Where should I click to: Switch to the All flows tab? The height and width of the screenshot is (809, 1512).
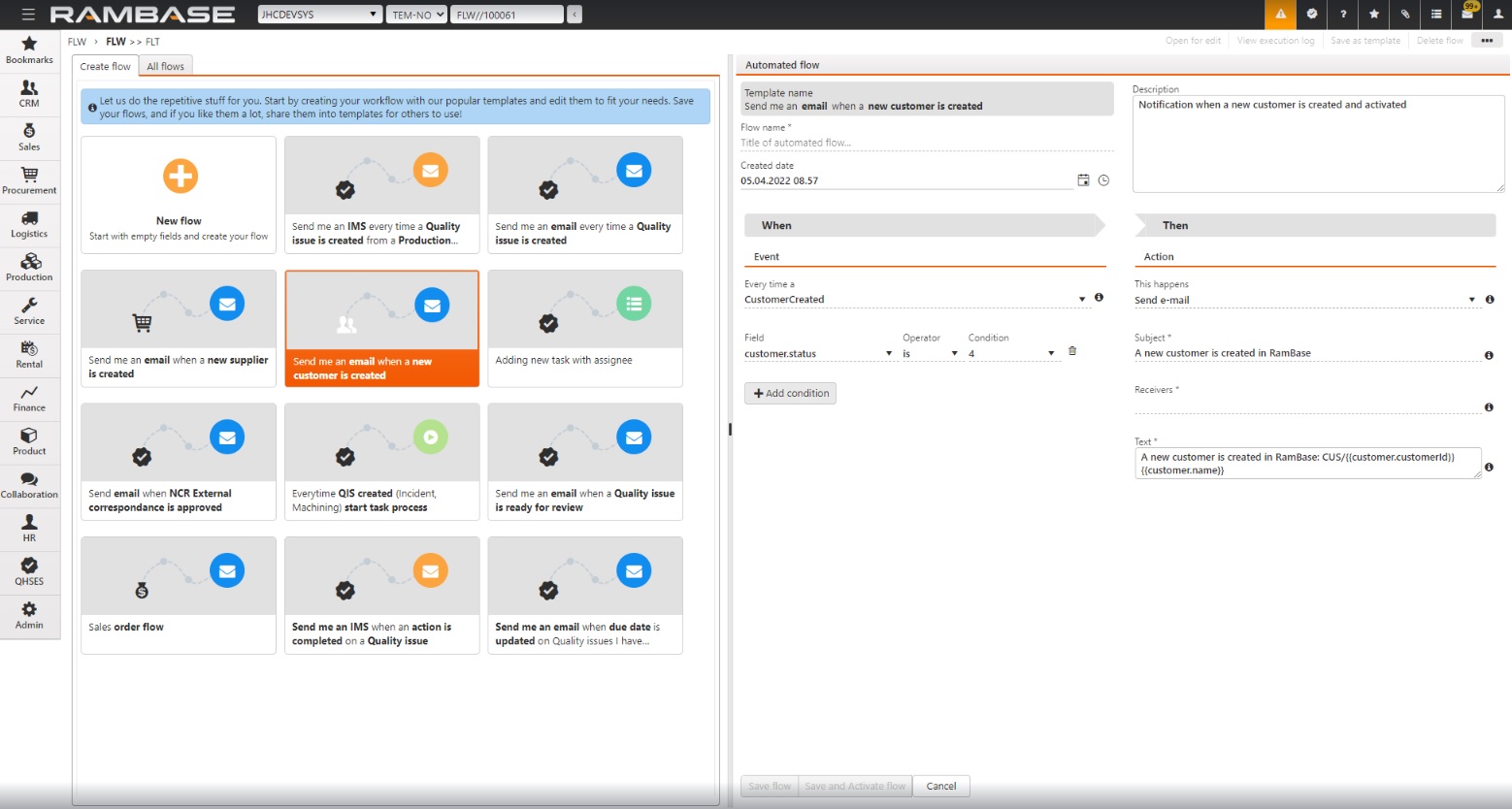(x=165, y=66)
